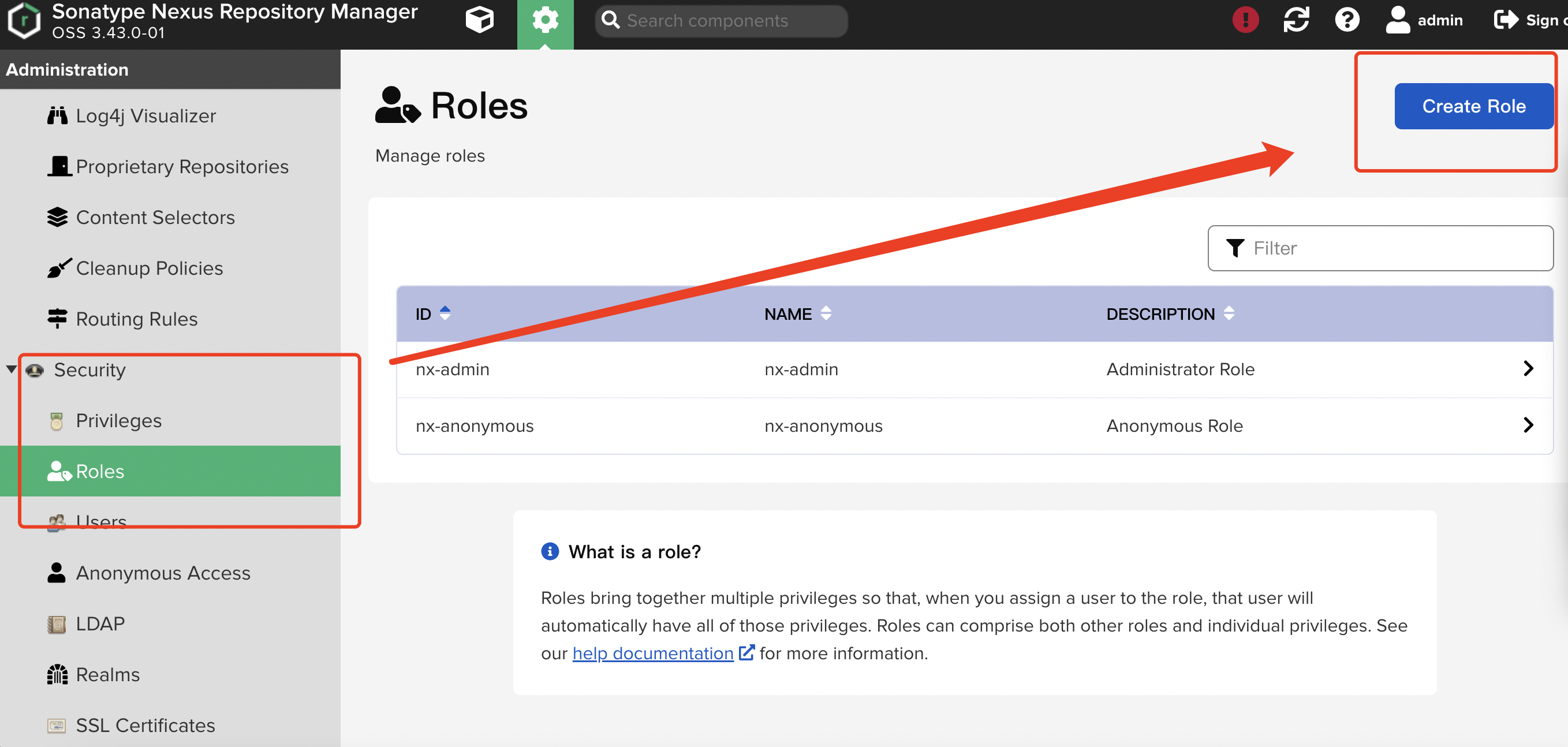Click the refresh icon in header
The image size is (1568, 747).
1296,20
